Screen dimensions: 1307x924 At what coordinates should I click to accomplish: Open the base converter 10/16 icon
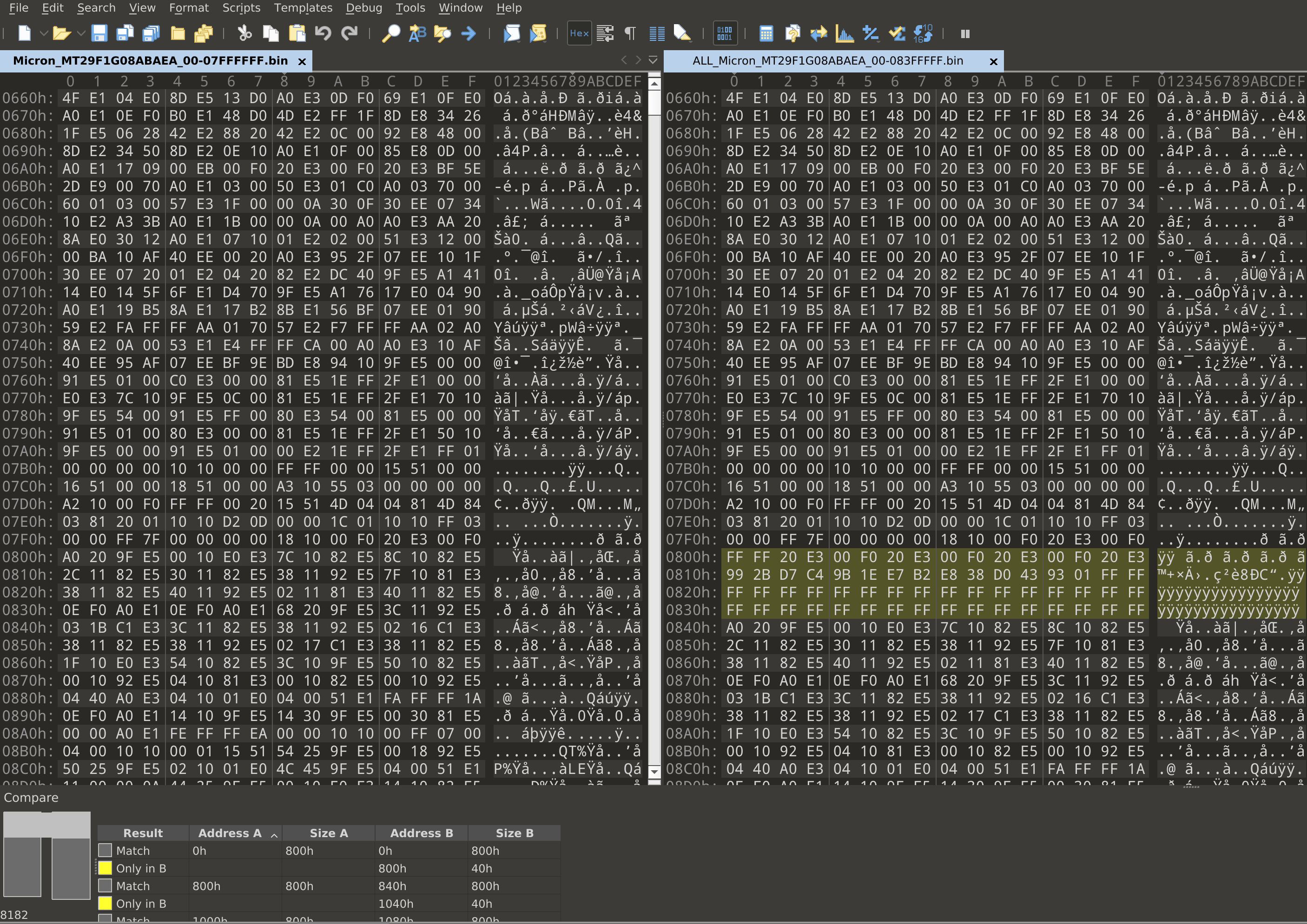(924, 33)
